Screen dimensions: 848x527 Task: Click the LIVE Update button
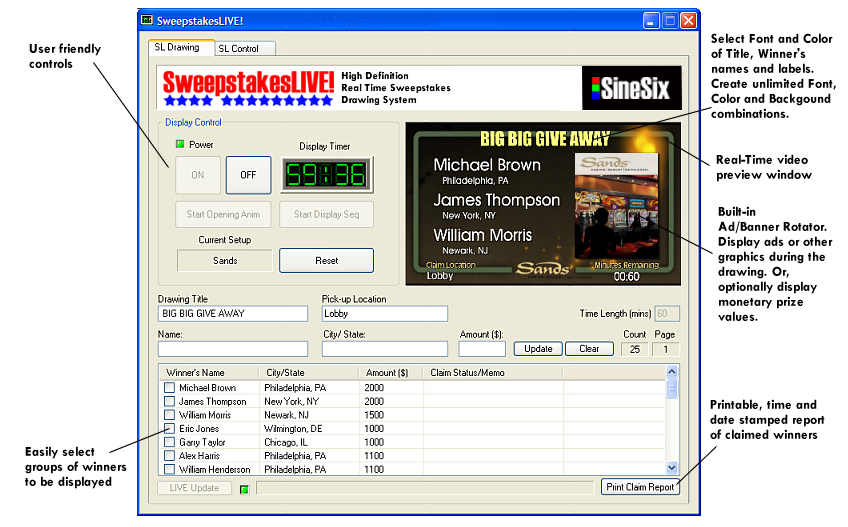click(194, 488)
